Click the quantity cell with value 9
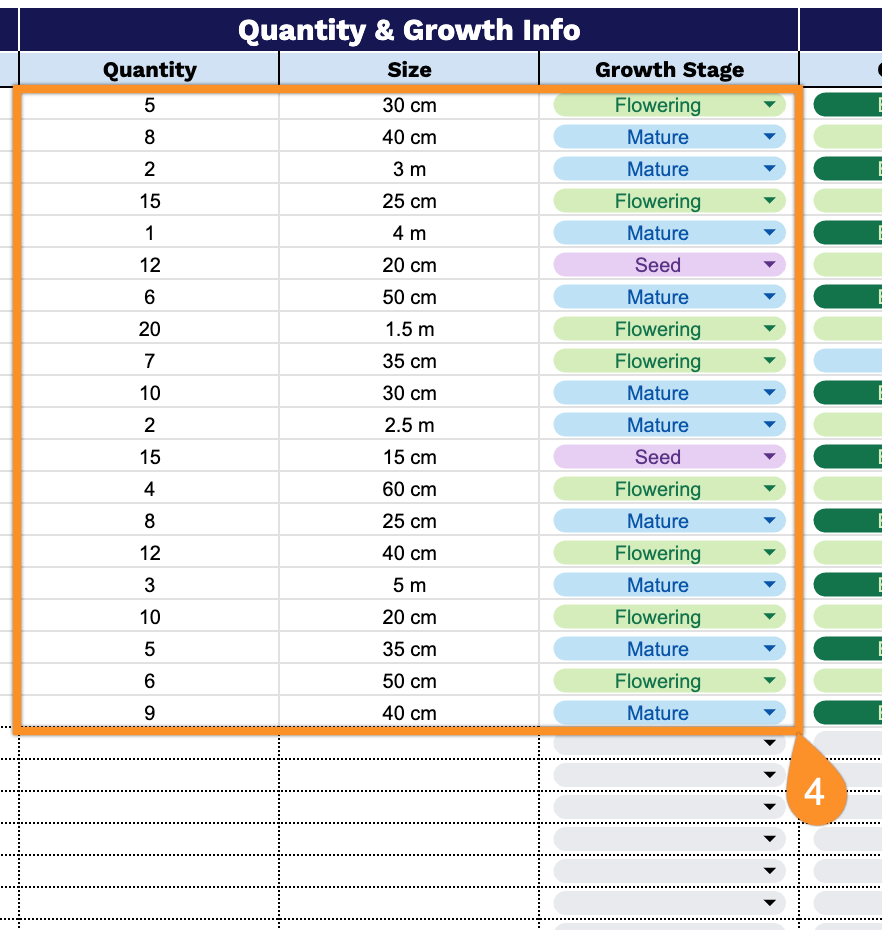This screenshot has height=930, width=882. click(150, 713)
